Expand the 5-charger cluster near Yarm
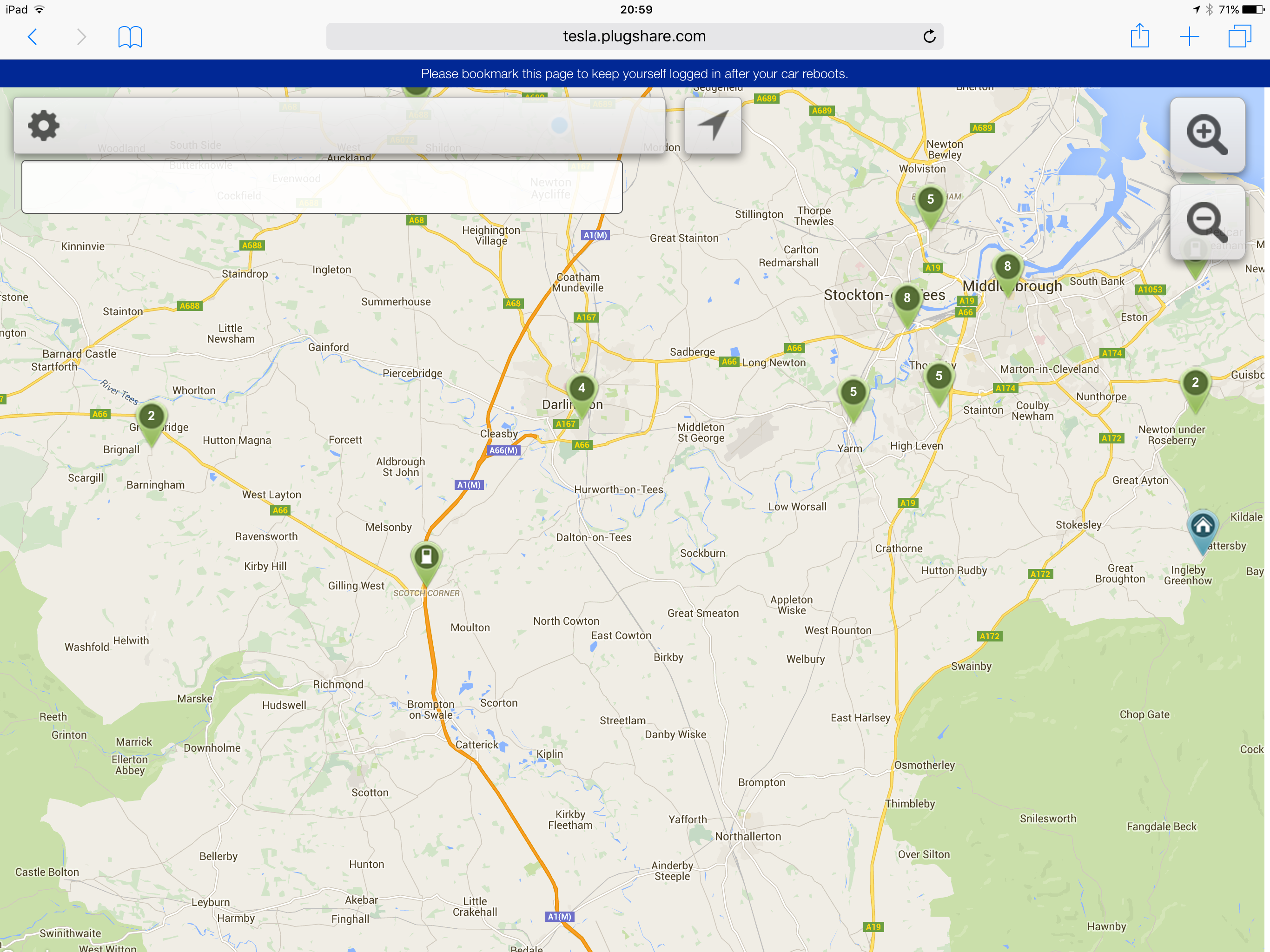 tap(853, 393)
